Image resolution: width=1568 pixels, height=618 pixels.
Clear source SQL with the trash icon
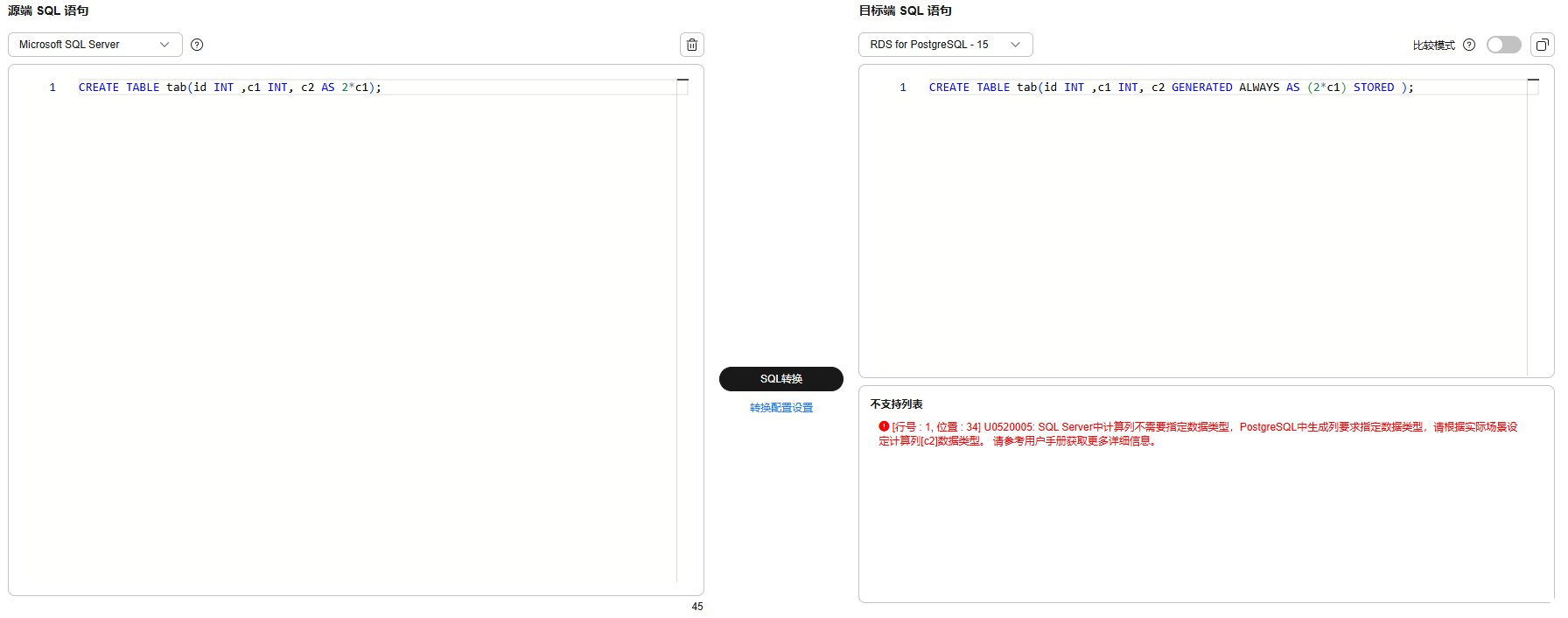click(x=691, y=45)
